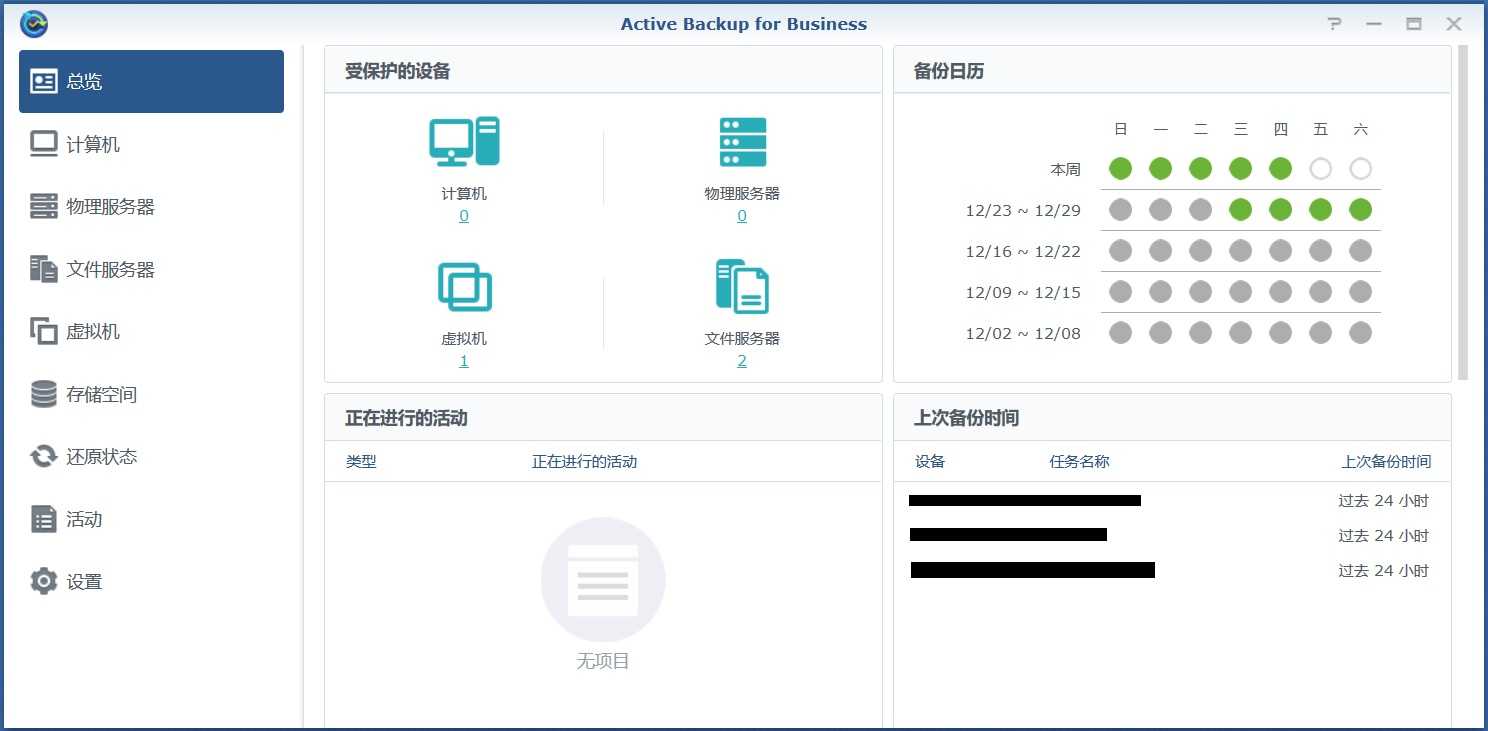Click the 物理服务器 sidebar server icon
The width and height of the screenshot is (1488, 731).
pyautogui.click(x=44, y=207)
